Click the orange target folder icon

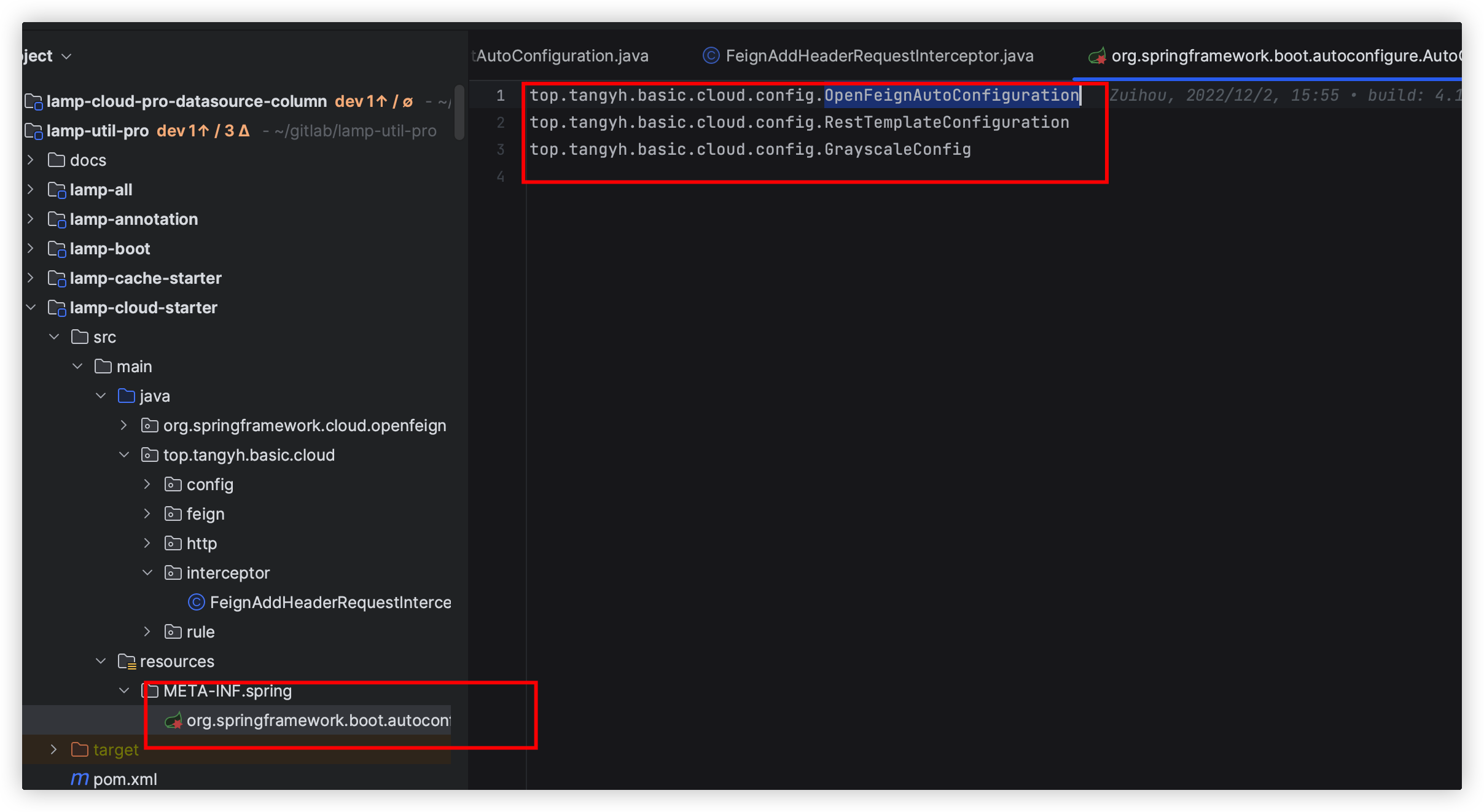coord(80,749)
